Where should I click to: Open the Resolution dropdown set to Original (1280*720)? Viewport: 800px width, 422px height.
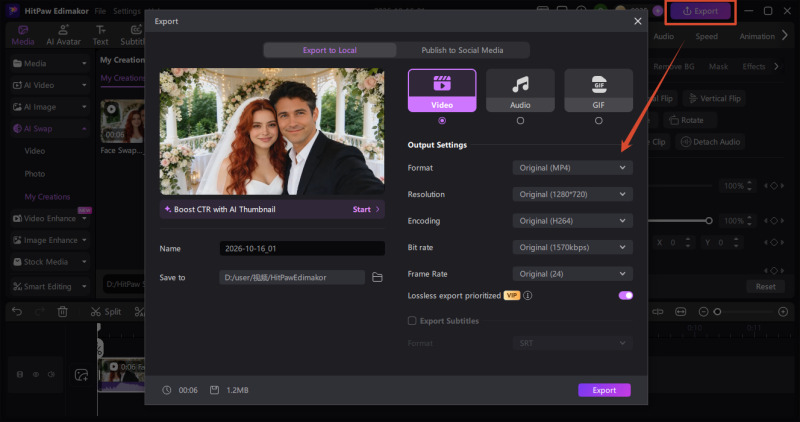572,194
